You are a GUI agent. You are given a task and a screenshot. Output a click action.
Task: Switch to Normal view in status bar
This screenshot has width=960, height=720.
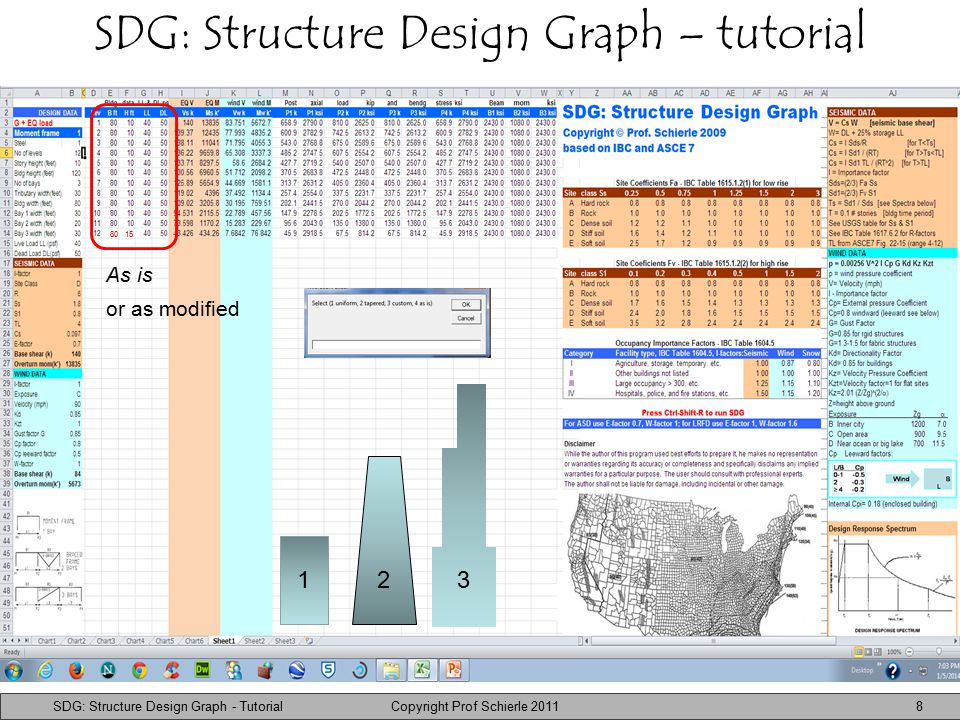(x=859, y=651)
